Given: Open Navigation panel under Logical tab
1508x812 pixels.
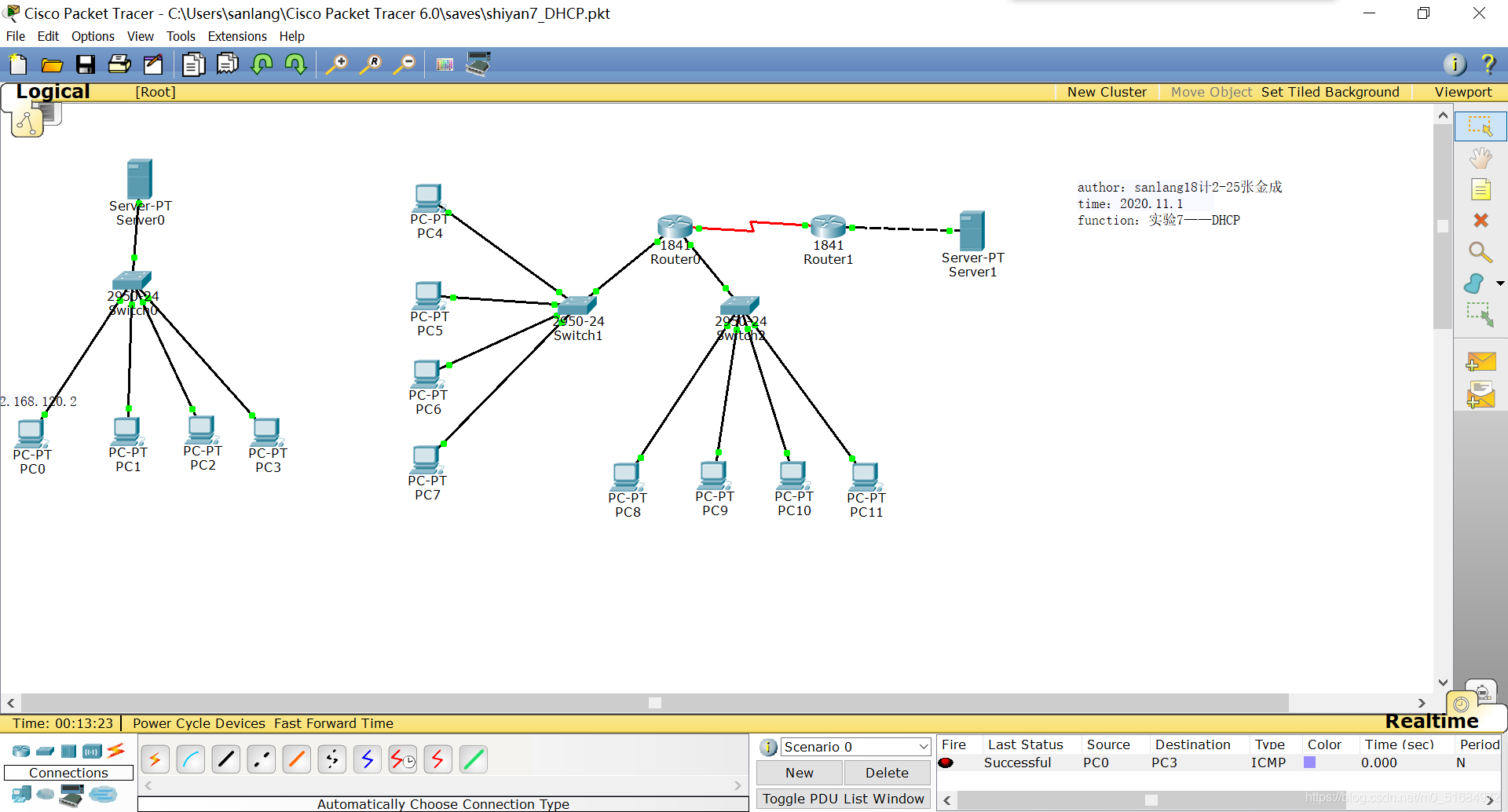Looking at the screenshot, I should [27, 123].
